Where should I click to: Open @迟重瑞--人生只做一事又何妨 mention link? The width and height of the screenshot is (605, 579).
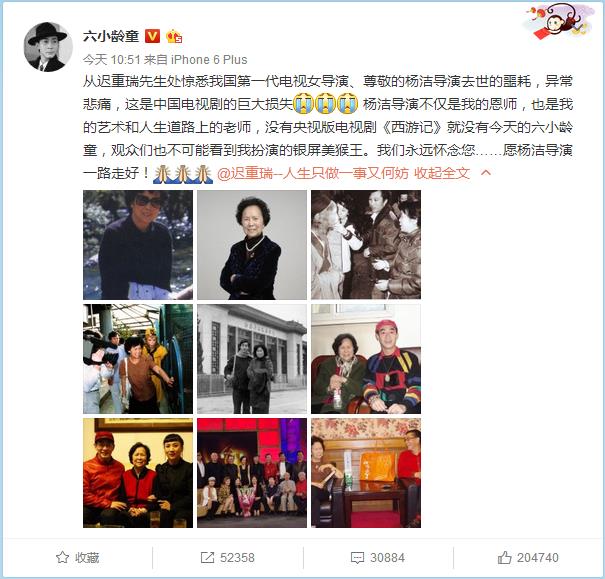[x=313, y=173]
